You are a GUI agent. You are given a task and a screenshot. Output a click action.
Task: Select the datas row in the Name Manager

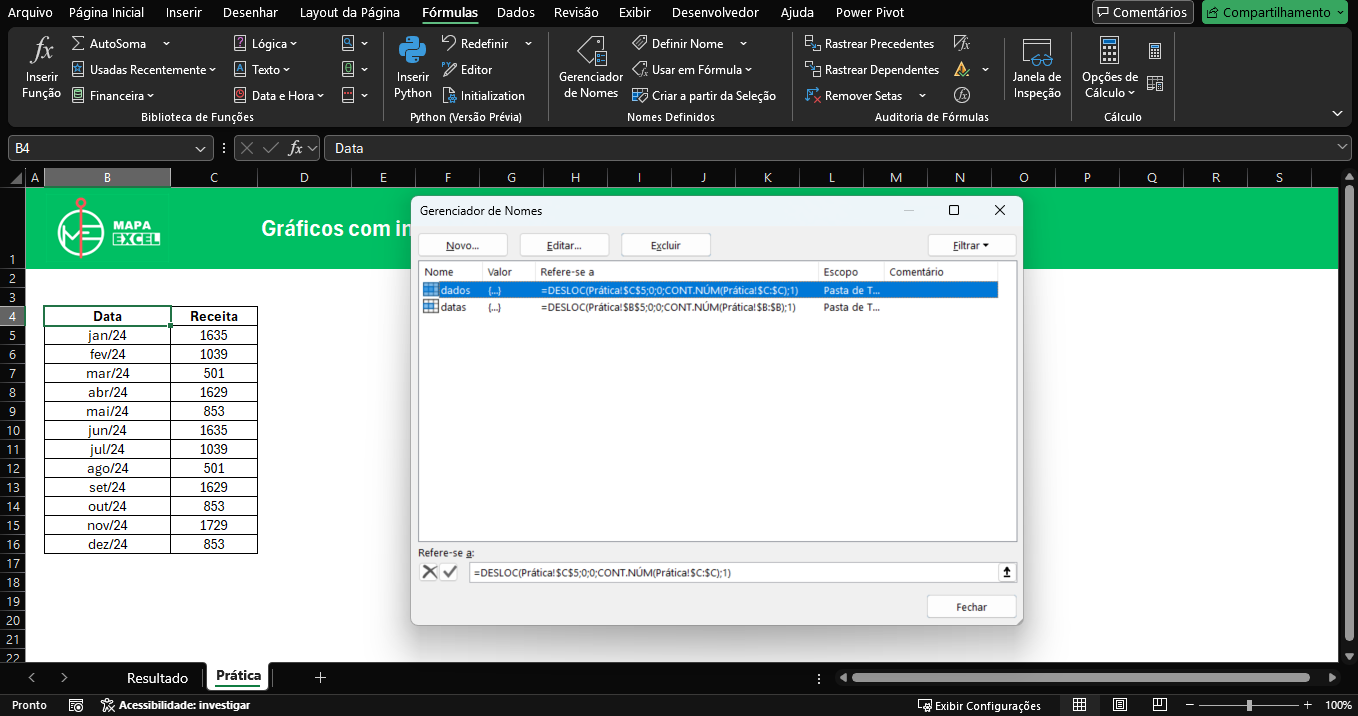[x=708, y=307]
